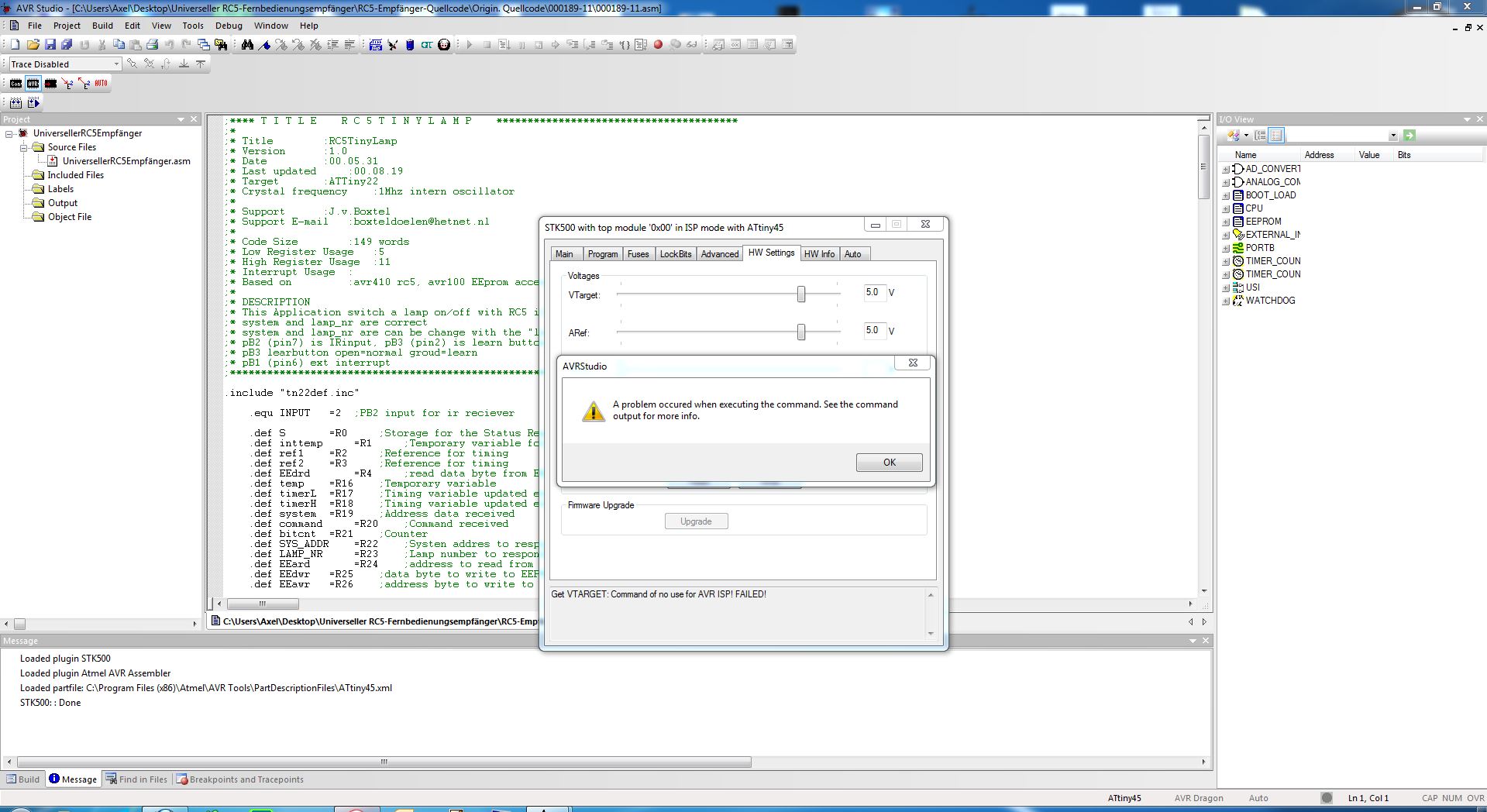Click the VTarget 5.0 voltage field

(875, 293)
